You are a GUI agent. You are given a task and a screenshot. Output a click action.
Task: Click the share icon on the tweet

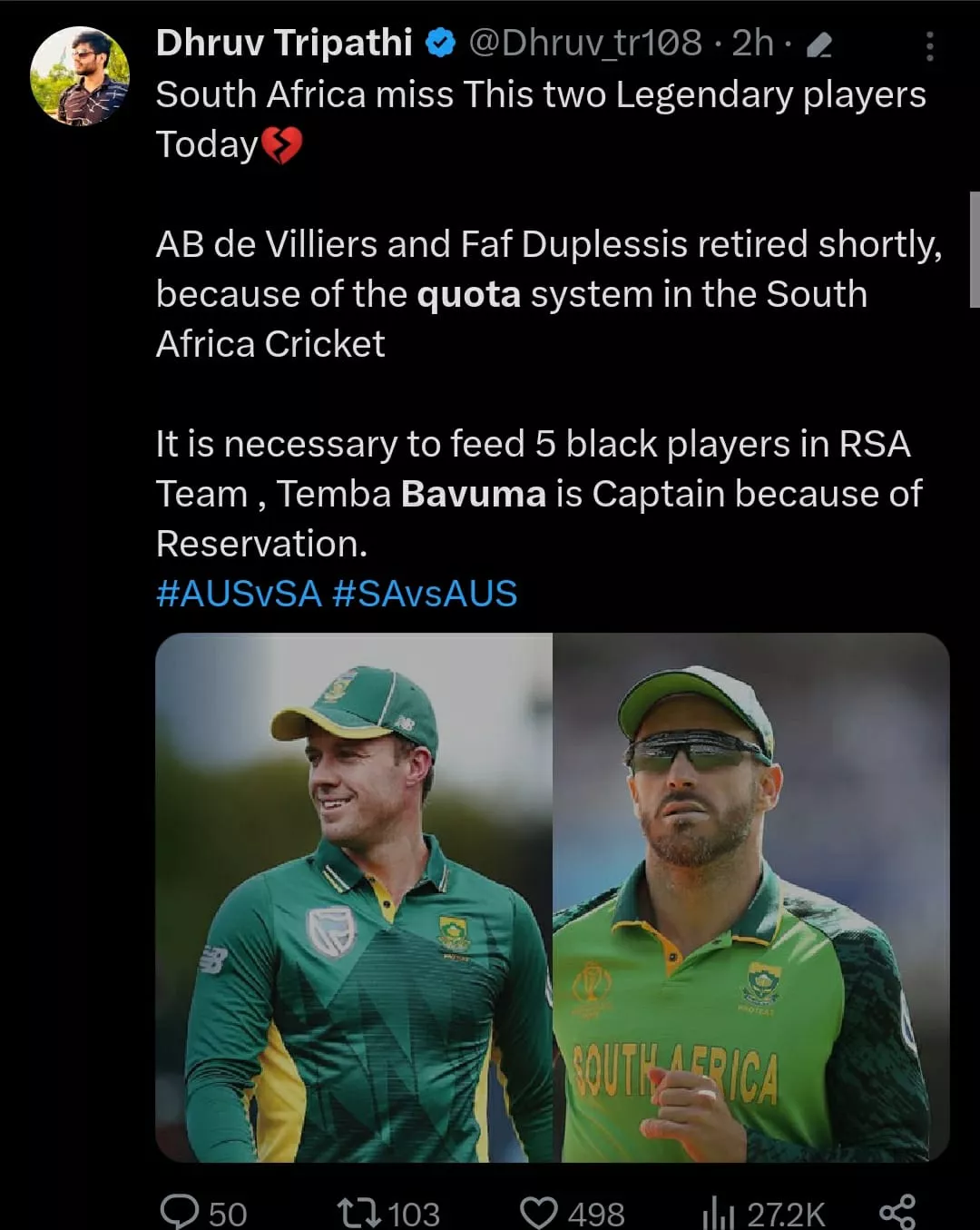click(898, 1210)
